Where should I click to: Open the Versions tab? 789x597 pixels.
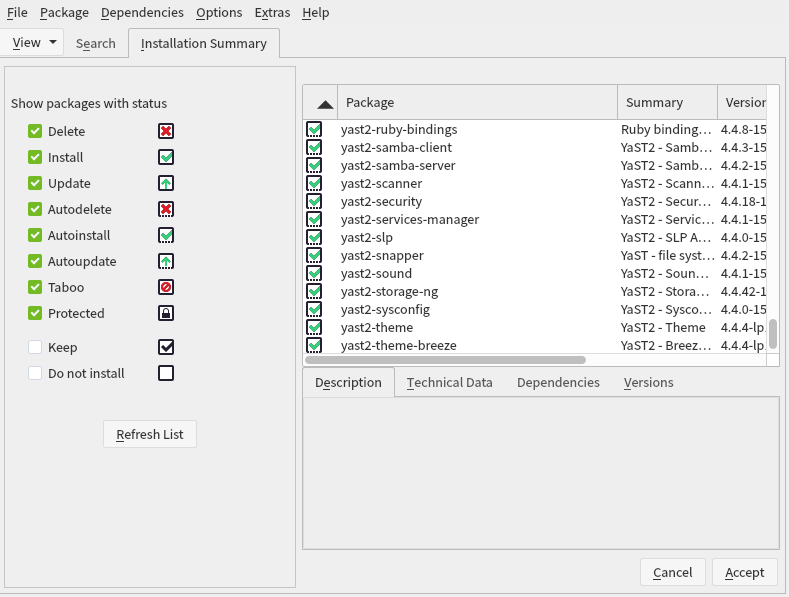pos(648,383)
